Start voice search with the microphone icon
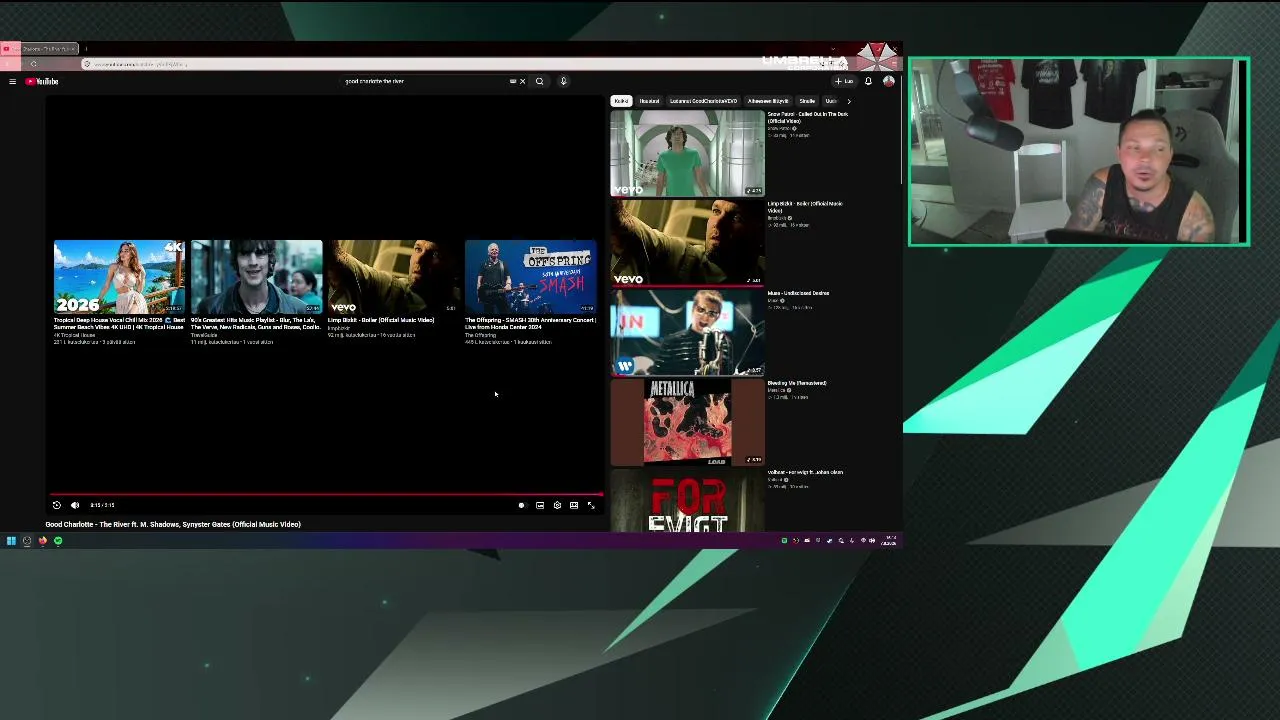This screenshot has height=720, width=1280. [x=563, y=81]
